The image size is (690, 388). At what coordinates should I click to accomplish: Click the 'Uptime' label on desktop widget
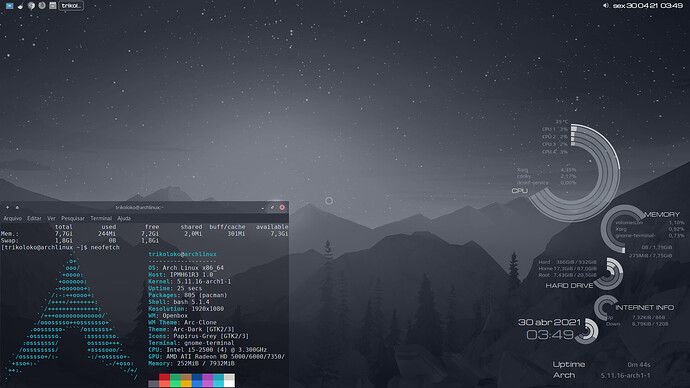[569, 365]
